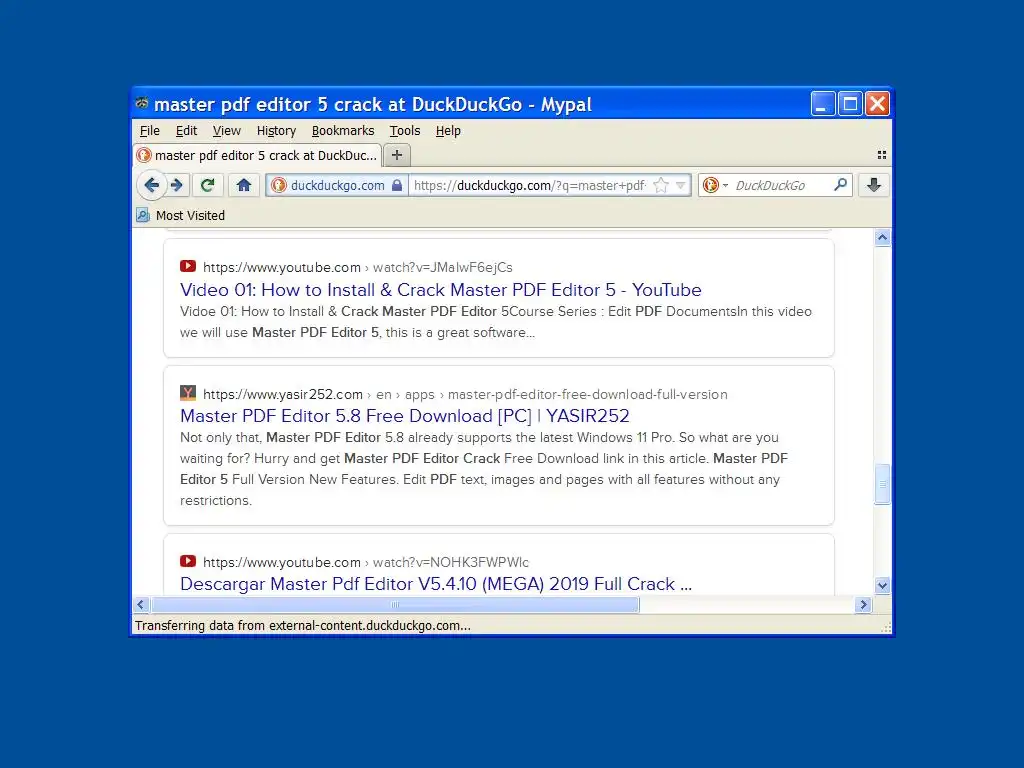Open Video 01: How to Install & Crack link

(441, 289)
